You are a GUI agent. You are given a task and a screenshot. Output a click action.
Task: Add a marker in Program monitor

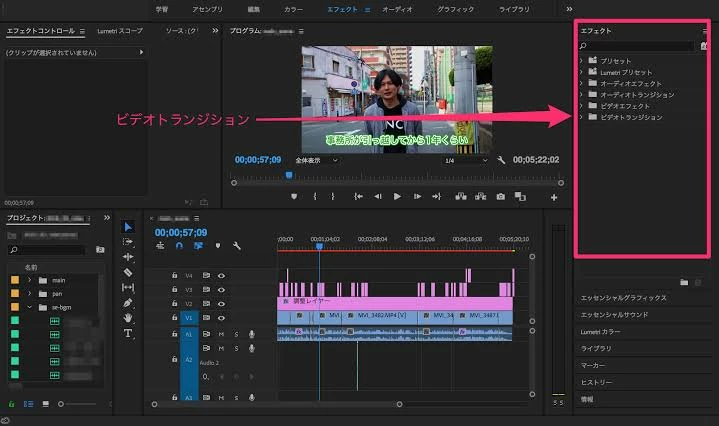tap(294, 197)
